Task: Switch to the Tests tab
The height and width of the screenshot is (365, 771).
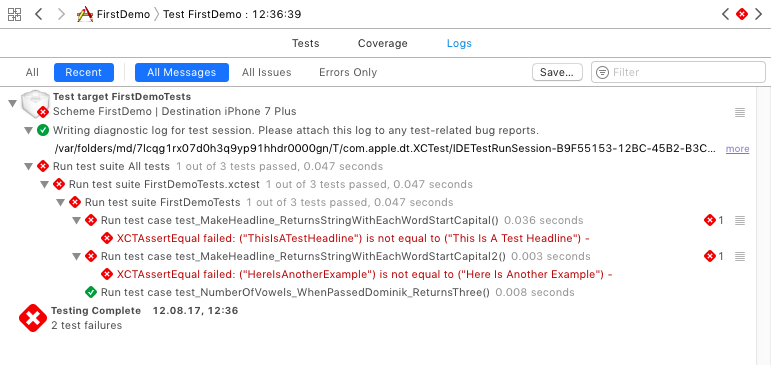Action: coord(305,43)
